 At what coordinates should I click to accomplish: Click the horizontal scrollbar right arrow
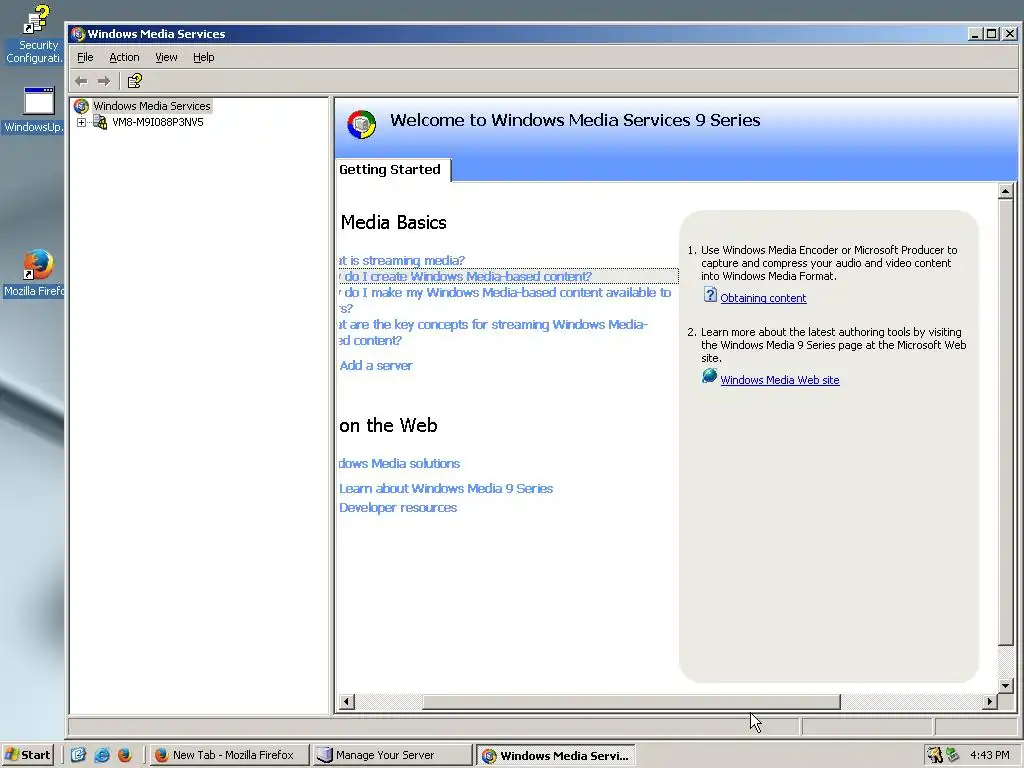[989, 701]
